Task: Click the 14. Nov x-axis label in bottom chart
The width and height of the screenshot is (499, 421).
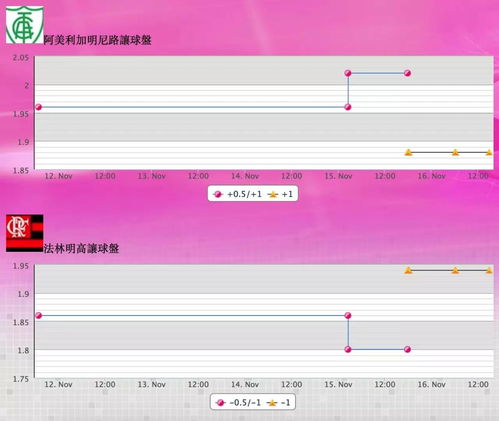Action: pyautogui.click(x=245, y=384)
